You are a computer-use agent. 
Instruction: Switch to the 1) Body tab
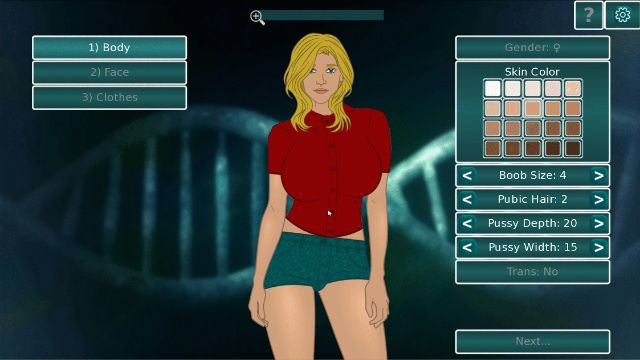click(109, 48)
